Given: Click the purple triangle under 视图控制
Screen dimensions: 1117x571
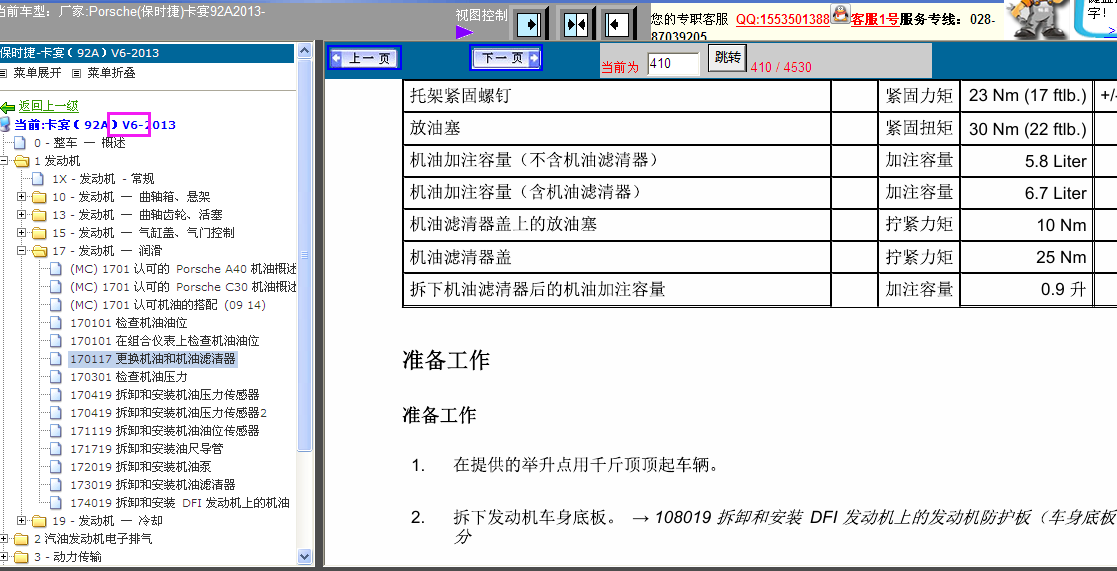Looking at the screenshot, I should (x=464, y=32).
